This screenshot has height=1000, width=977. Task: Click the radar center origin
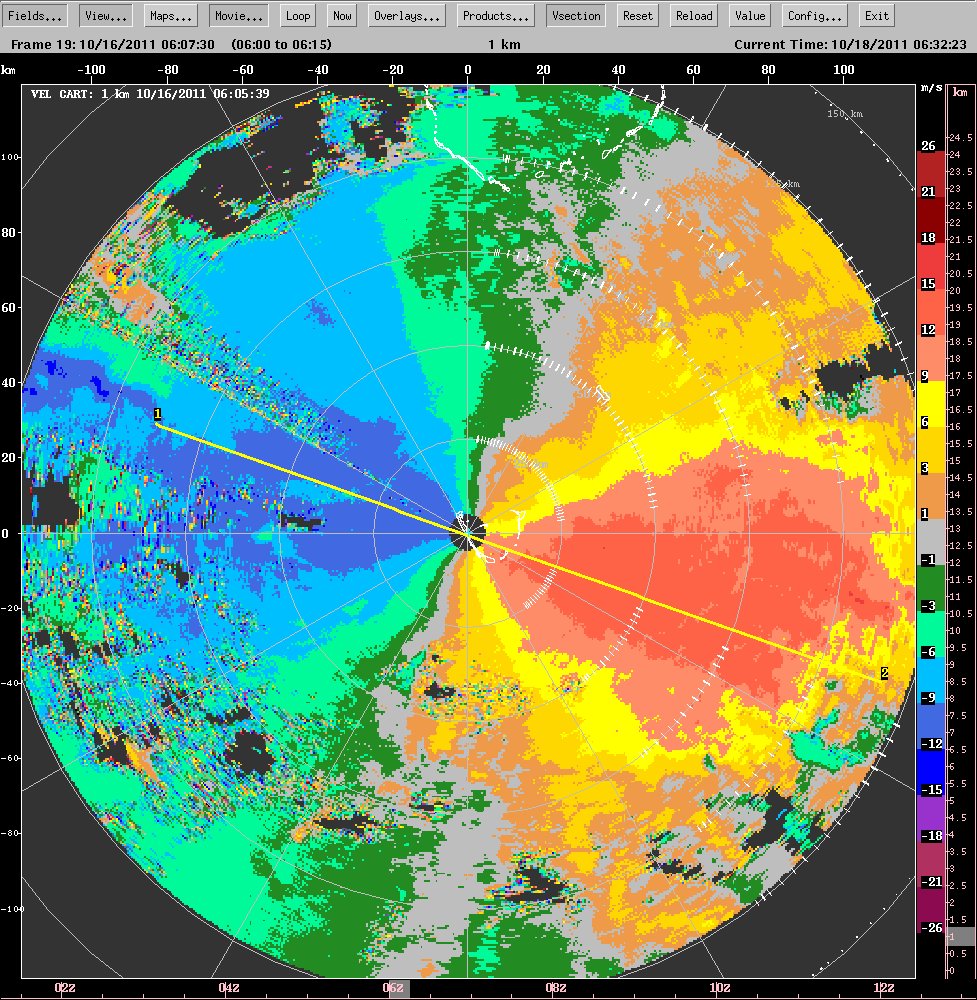468,533
